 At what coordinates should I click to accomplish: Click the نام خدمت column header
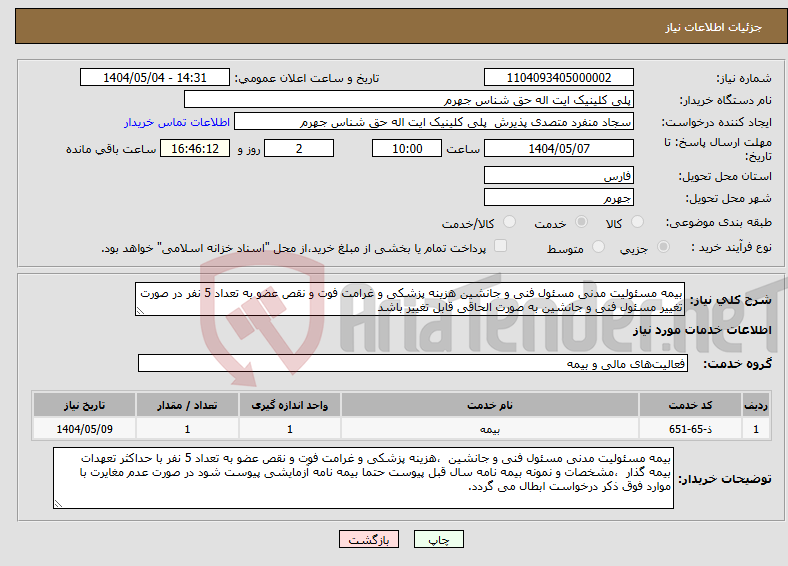click(490, 405)
